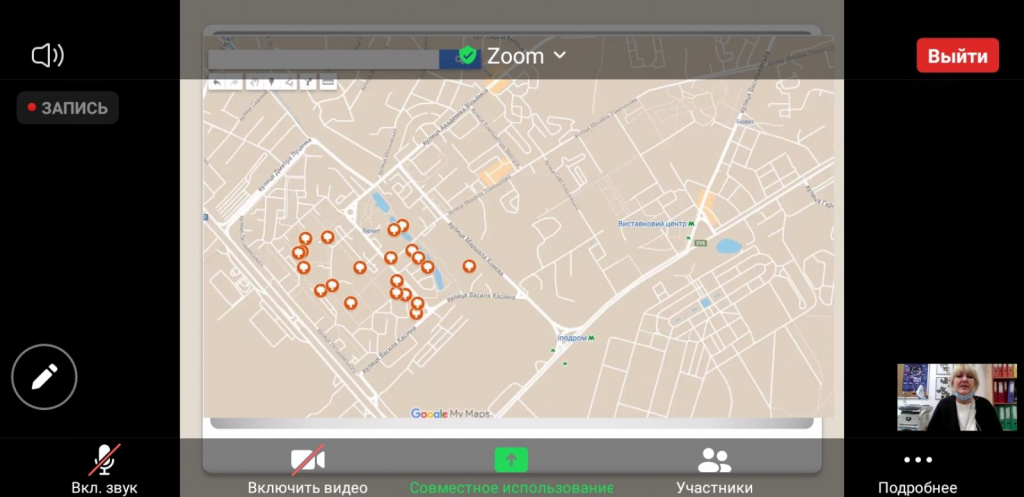Tap the ЗАПИСЬ recording indicator

[68, 108]
